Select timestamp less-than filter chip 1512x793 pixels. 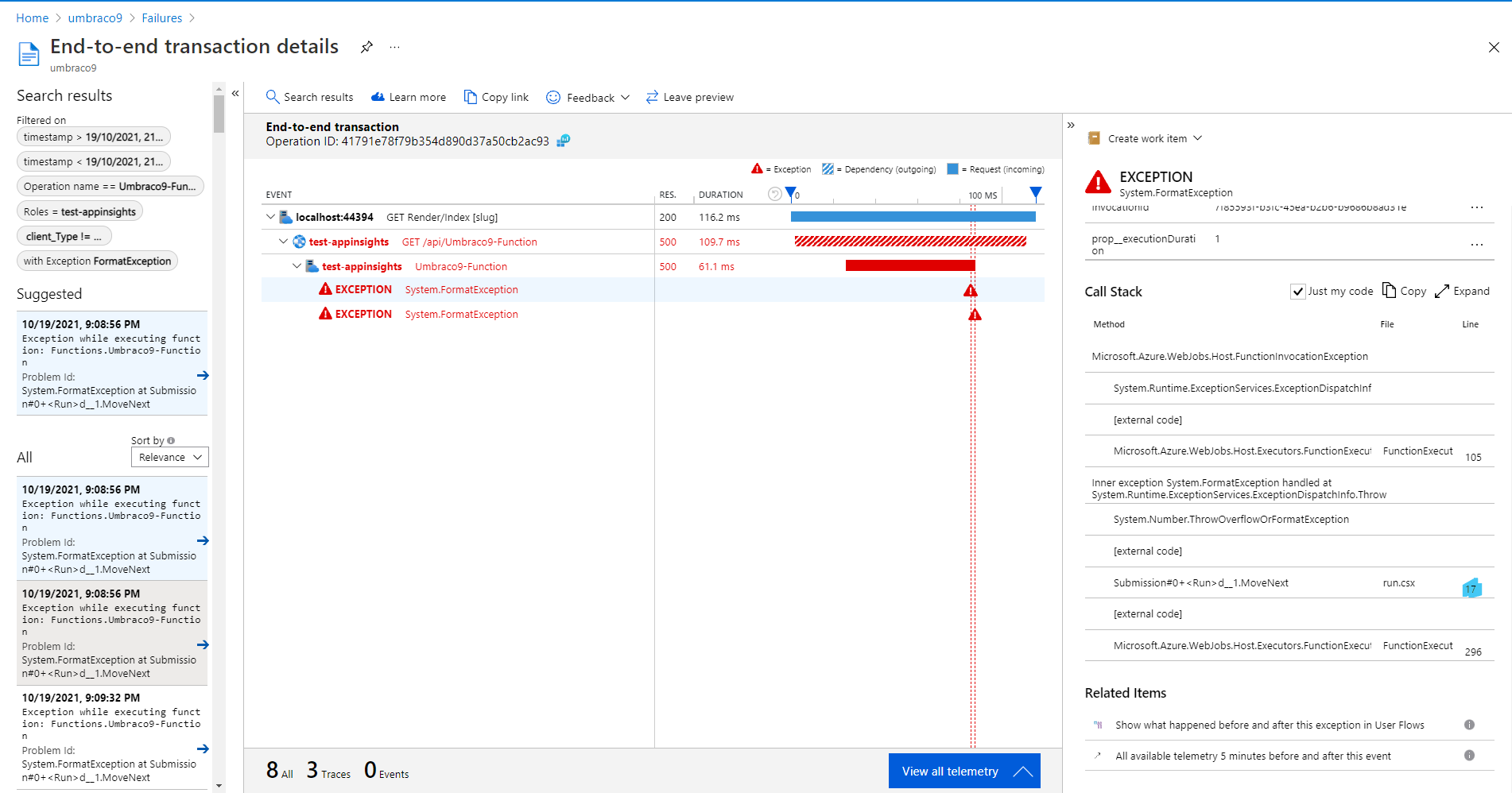pos(94,161)
